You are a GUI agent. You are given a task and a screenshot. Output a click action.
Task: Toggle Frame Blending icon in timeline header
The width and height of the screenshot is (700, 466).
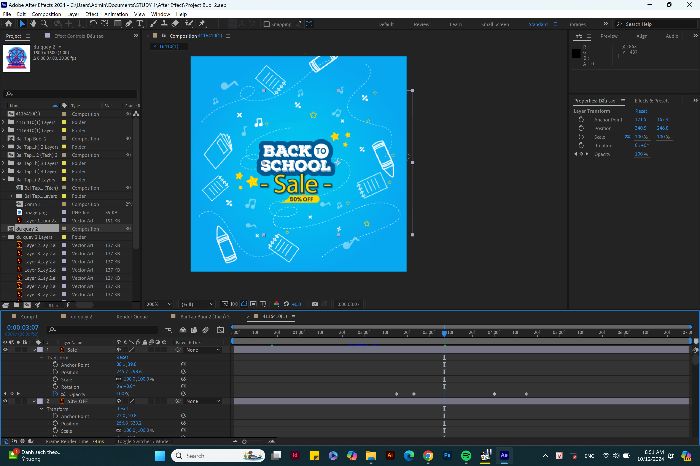pos(194,330)
